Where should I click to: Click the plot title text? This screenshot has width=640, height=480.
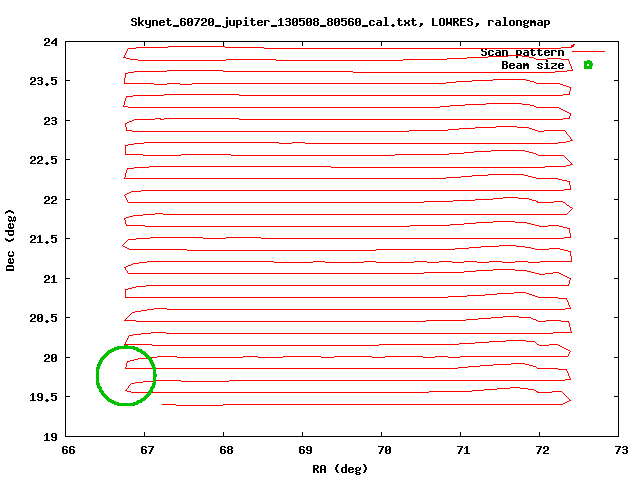340,22
